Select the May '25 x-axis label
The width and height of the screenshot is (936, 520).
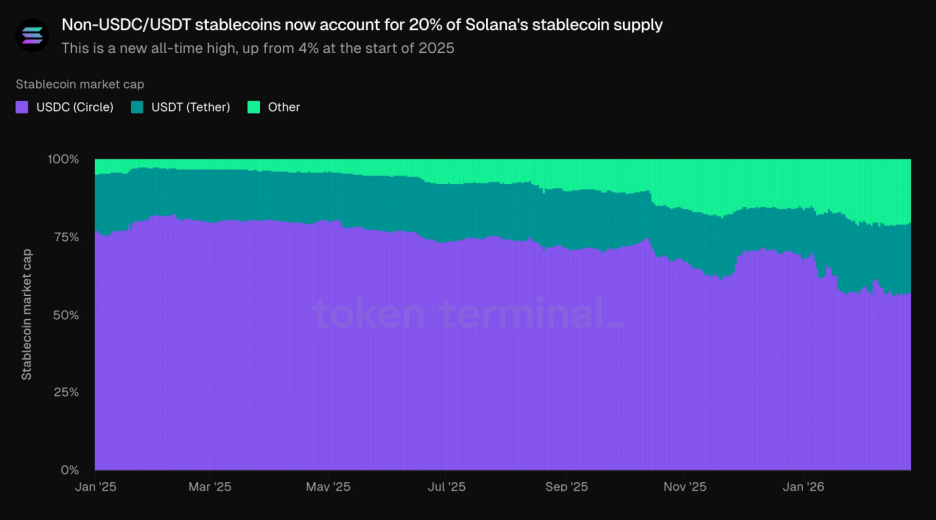tap(328, 487)
